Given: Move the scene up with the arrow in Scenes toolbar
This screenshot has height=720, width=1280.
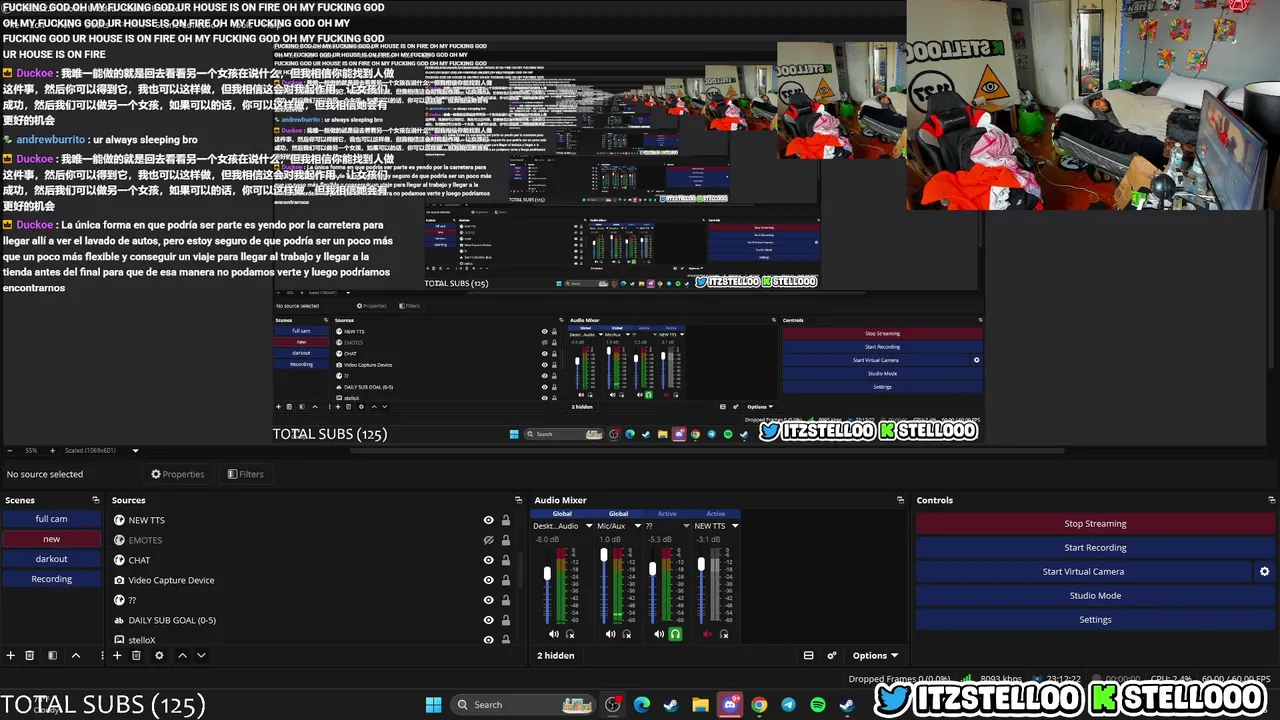Looking at the screenshot, I should pos(76,656).
